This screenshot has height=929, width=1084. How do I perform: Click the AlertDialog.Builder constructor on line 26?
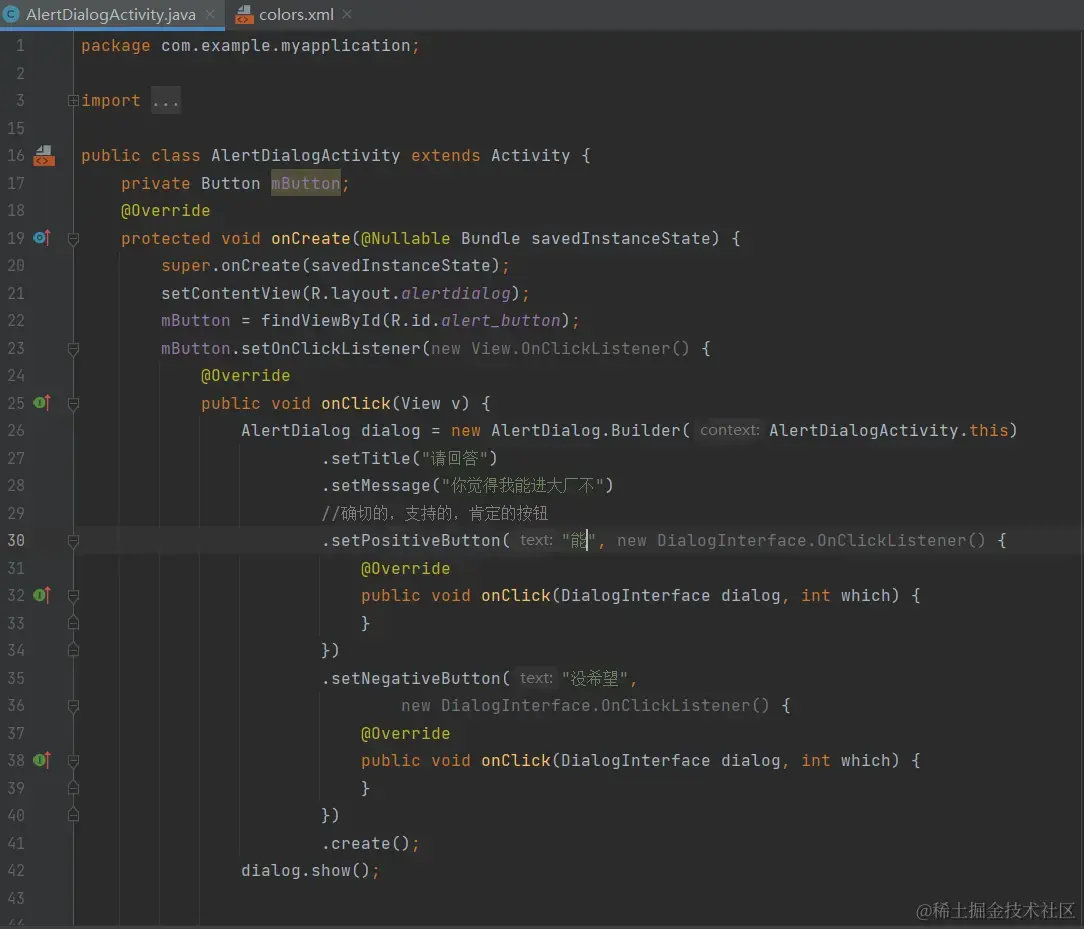pyautogui.click(x=586, y=431)
